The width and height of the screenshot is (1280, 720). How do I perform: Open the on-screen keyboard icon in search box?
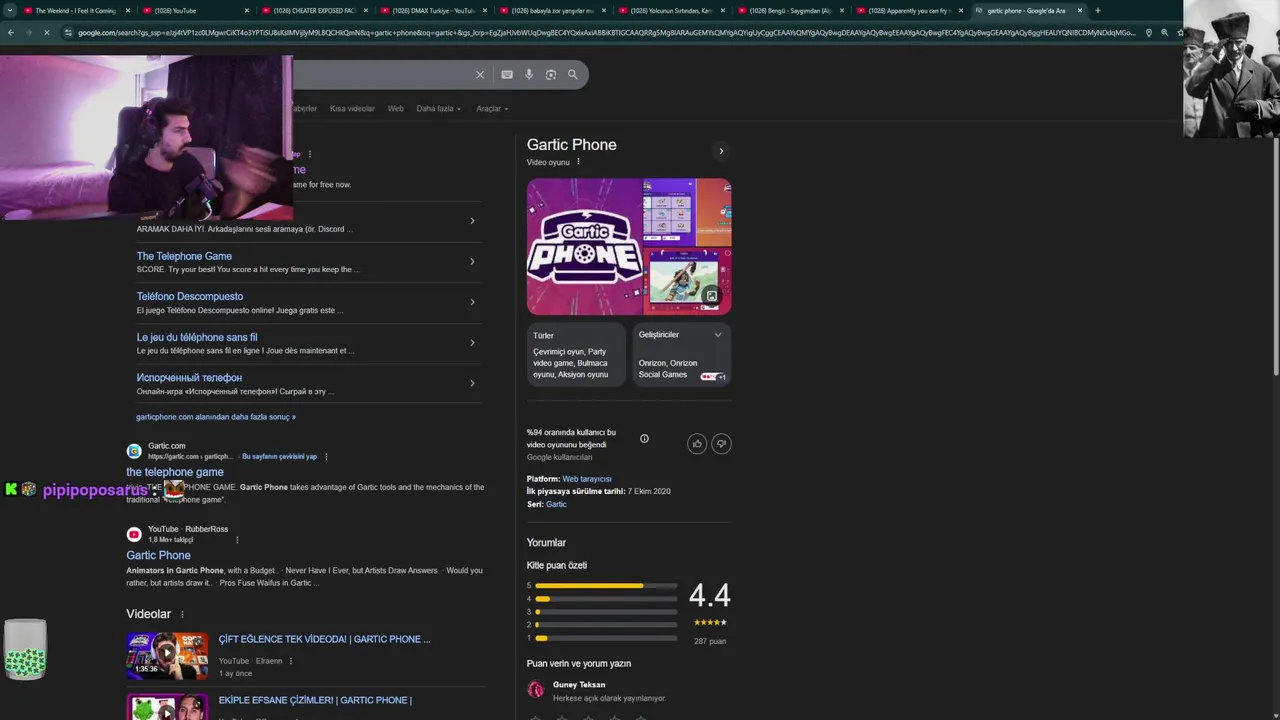pos(507,75)
